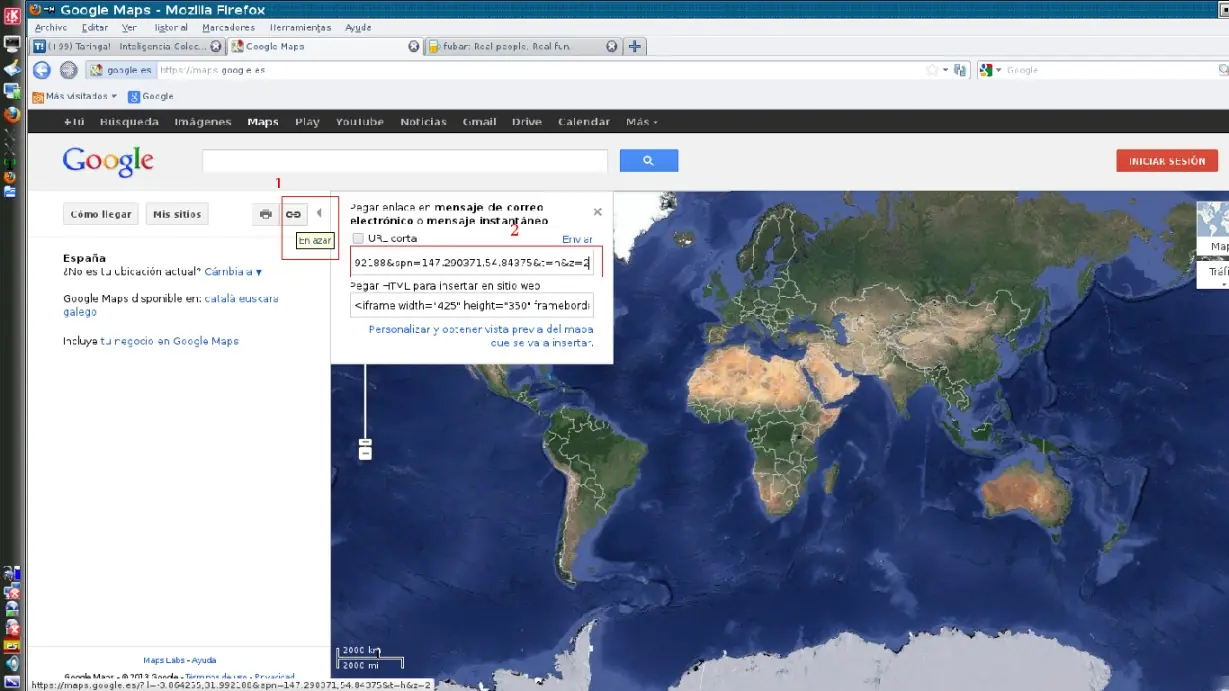Switch language to català

[221, 298]
